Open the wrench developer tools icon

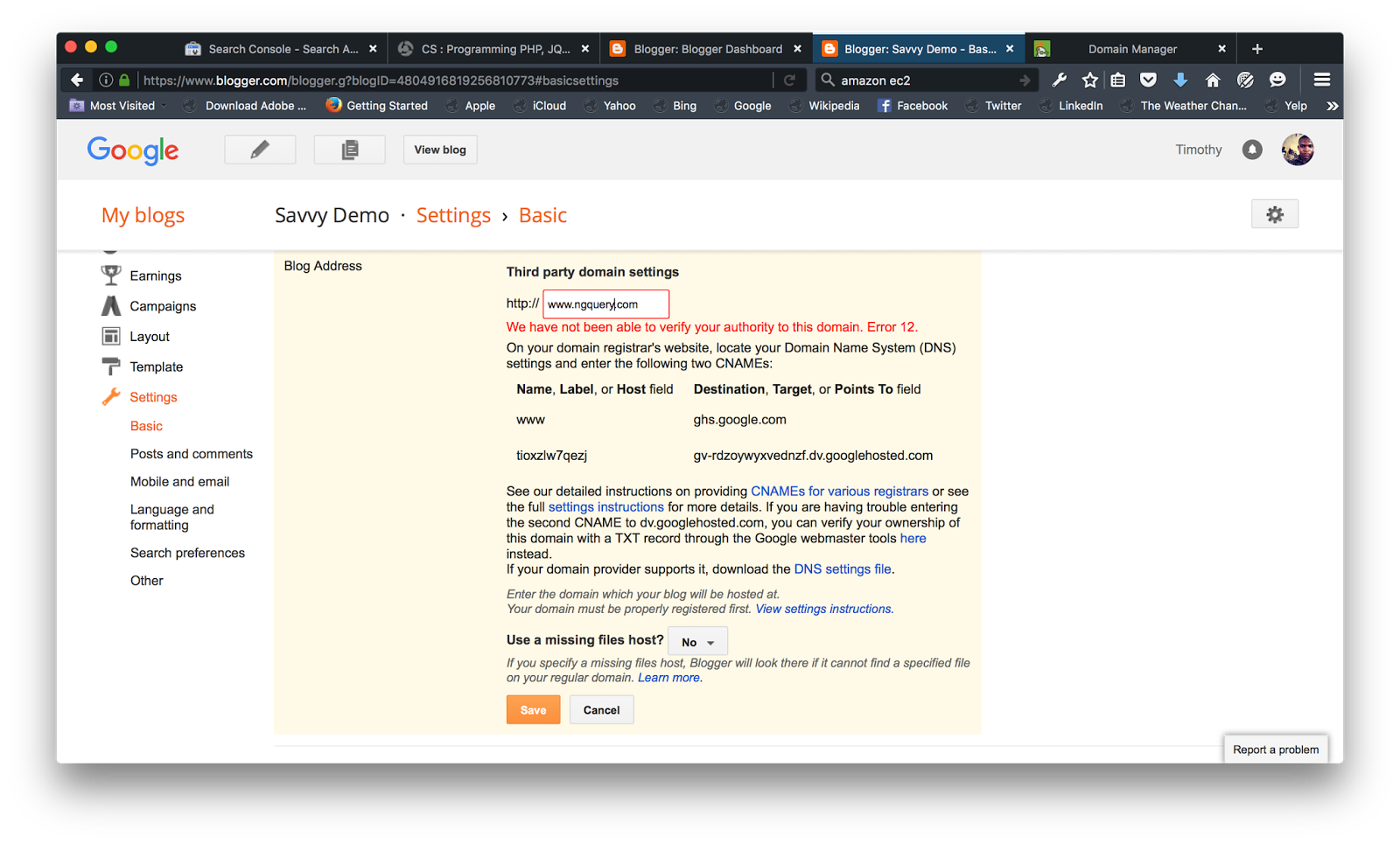(1060, 80)
